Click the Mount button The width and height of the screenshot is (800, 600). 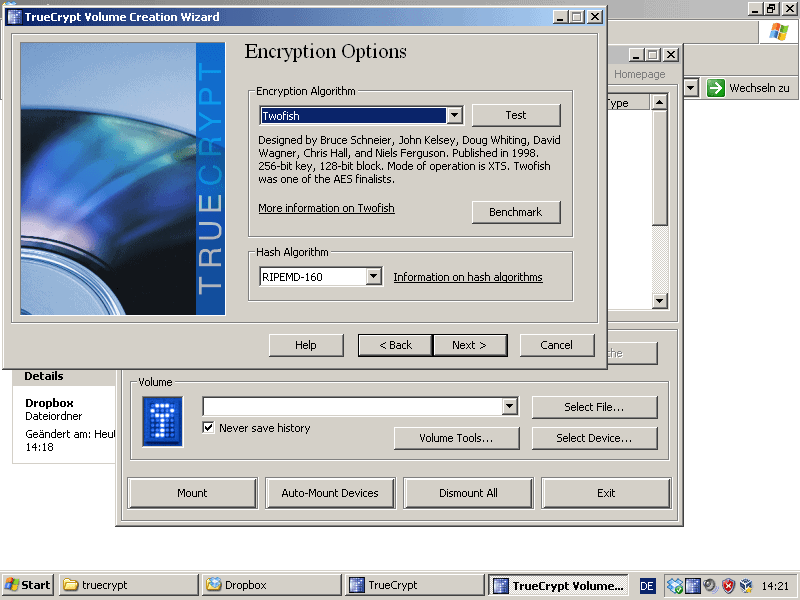(192, 493)
